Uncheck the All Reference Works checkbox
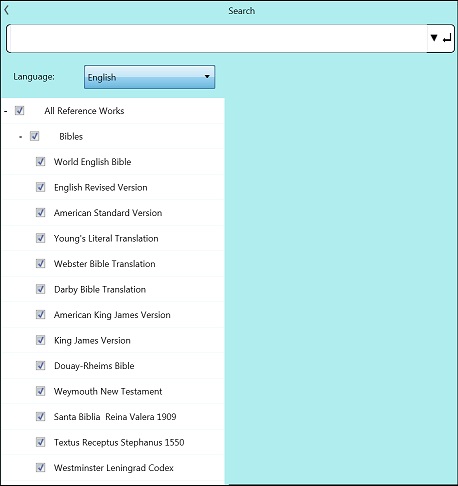458x486 pixels. coord(20,110)
